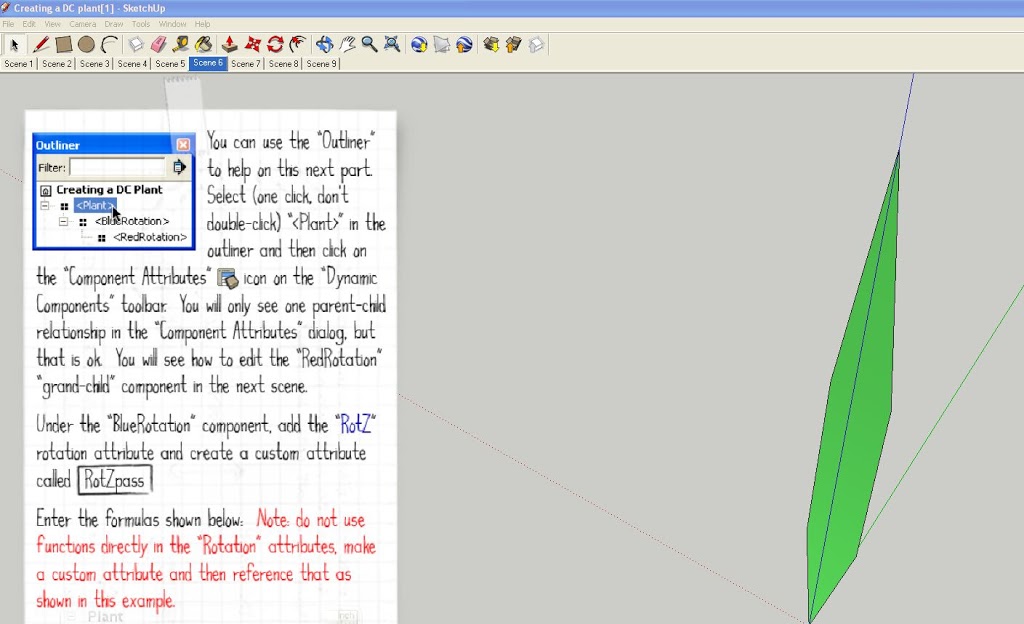Choose the Rectangle drawing tool
The image size is (1024, 624).
click(x=63, y=44)
